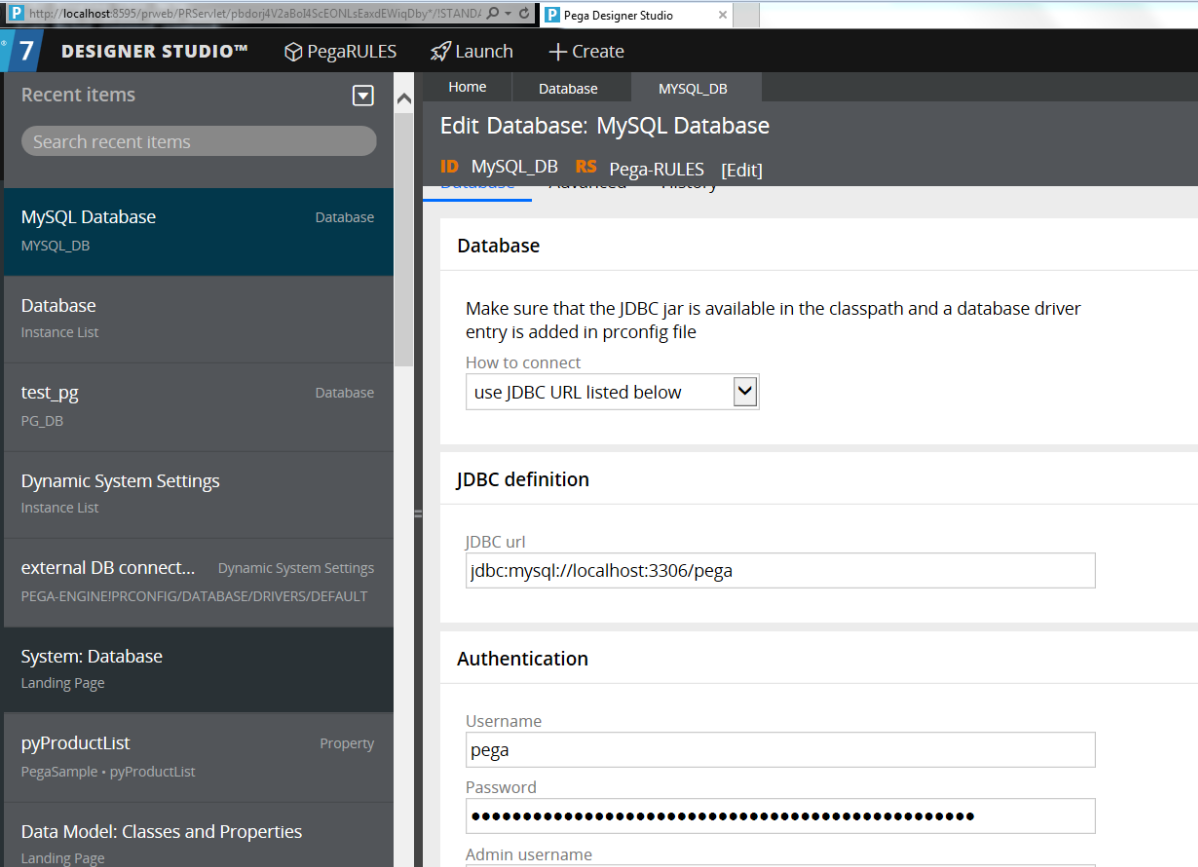The image size is (1198, 867).
Task: Click the JDBC url input field
Action: click(780, 571)
